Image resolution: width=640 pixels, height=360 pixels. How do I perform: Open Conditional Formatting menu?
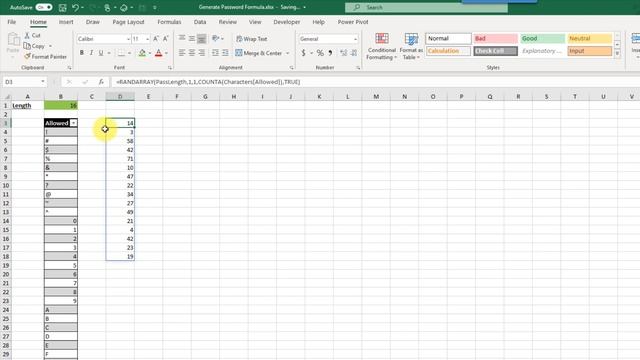coord(382,47)
